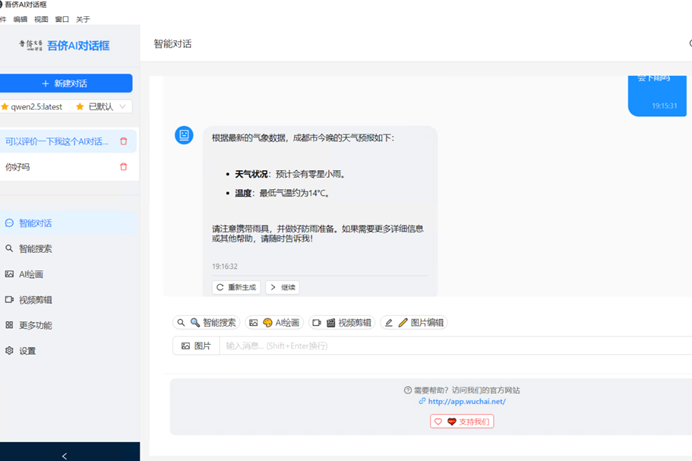Image resolution: width=692 pixels, height=461 pixels.
Task: Open the 视图 menu
Action: point(41,19)
